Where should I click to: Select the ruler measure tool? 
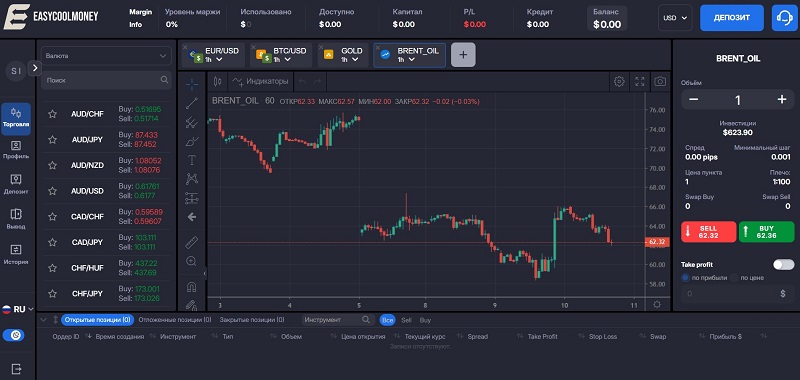[192, 242]
